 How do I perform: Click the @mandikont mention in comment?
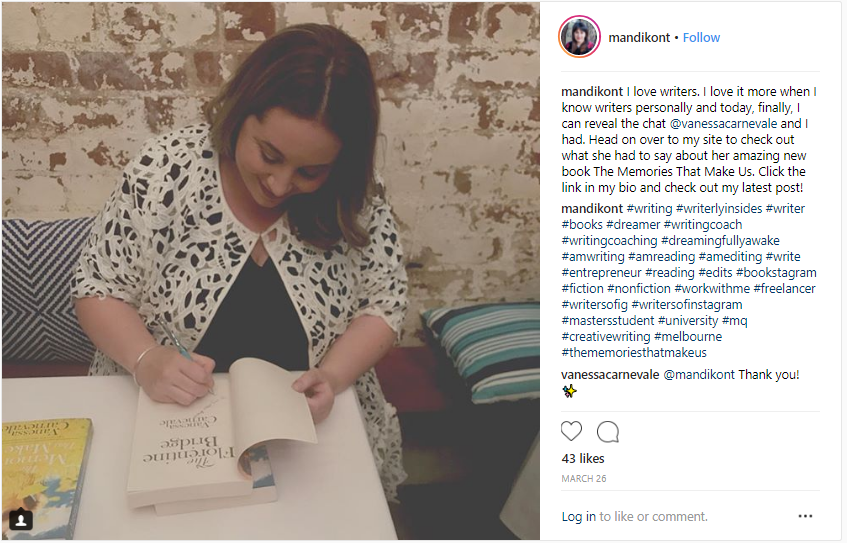pyautogui.click(x=698, y=374)
